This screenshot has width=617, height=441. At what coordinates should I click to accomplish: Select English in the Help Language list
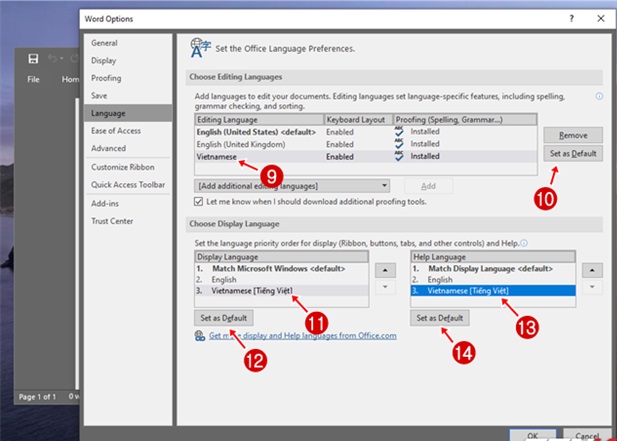tap(442, 279)
